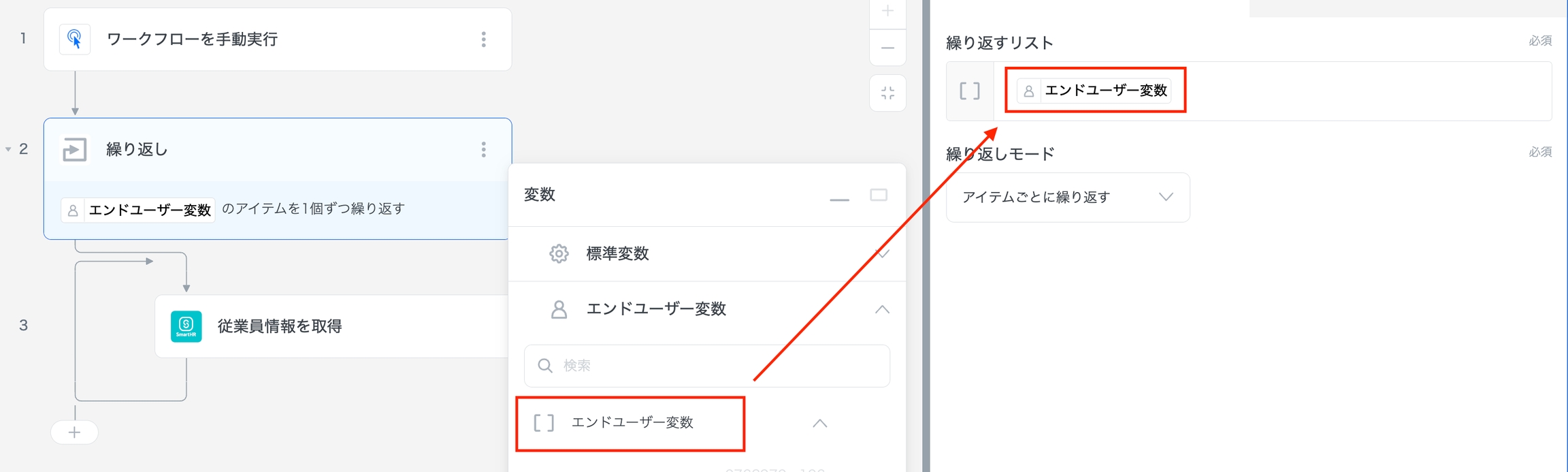Expand the 標準変数 section
Viewport: 1568px width, 472px height.
[x=882, y=254]
